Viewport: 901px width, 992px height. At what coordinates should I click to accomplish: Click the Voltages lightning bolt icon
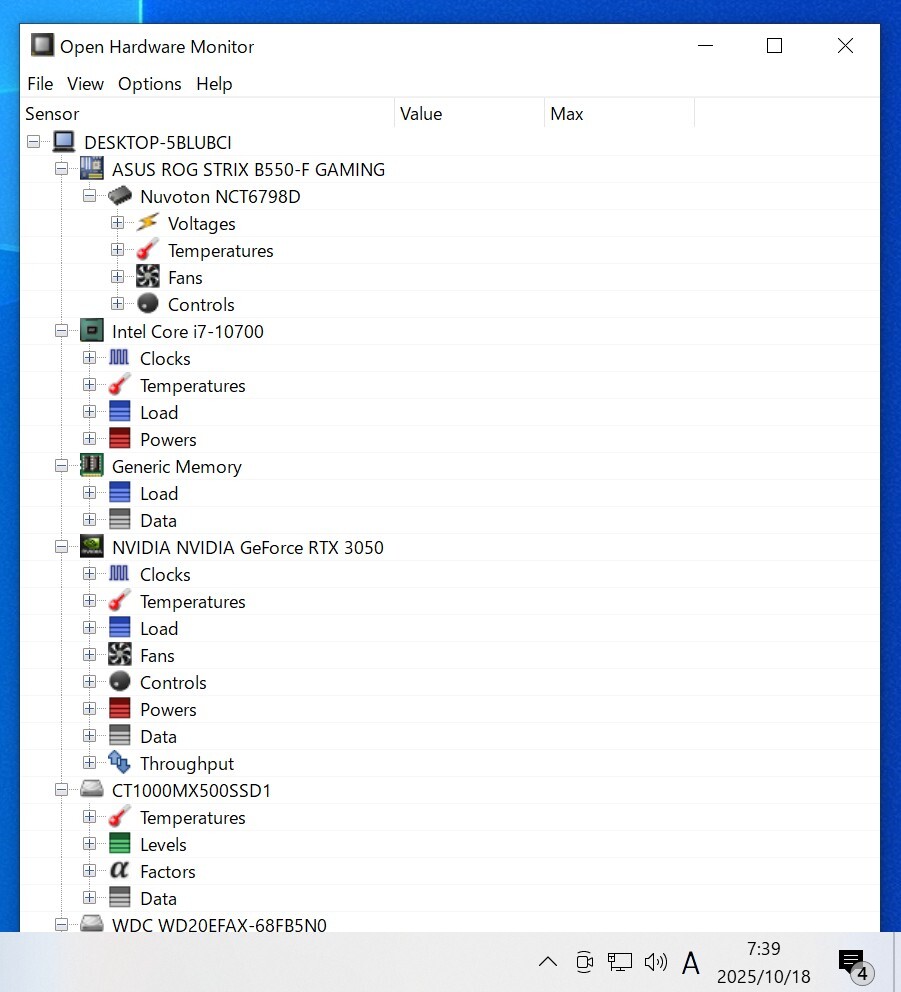[x=147, y=223]
